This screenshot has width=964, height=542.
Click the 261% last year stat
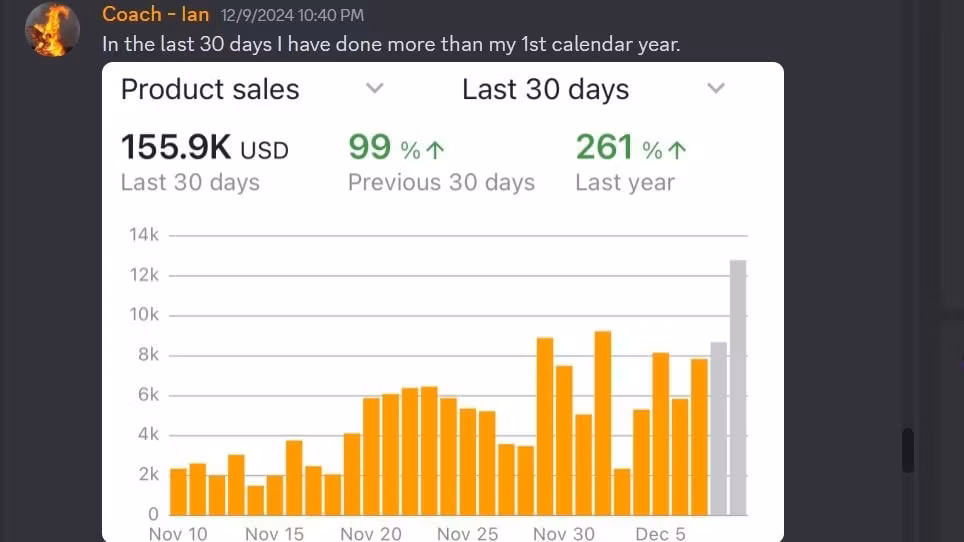pyautogui.click(x=631, y=163)
